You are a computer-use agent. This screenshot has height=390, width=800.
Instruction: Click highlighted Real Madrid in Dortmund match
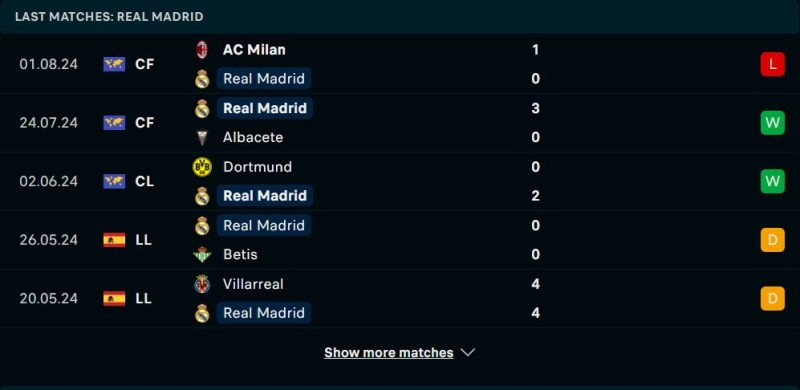(x=265, y=196)
